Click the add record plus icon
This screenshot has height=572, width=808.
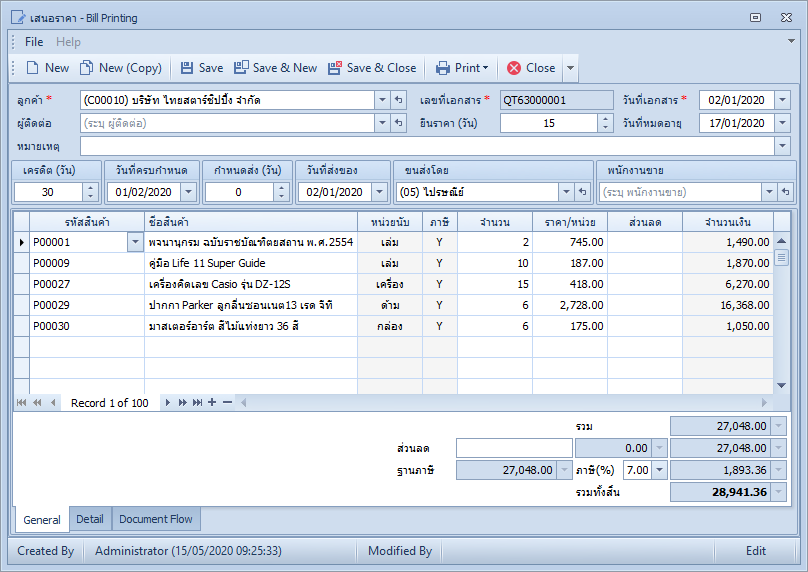pyautogui.click(x=212, y=402)
